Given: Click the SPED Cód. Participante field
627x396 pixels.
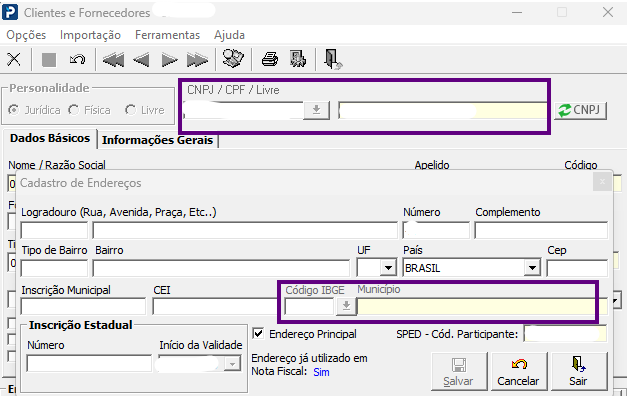Looking at the screenshot, I should [565, 334].
